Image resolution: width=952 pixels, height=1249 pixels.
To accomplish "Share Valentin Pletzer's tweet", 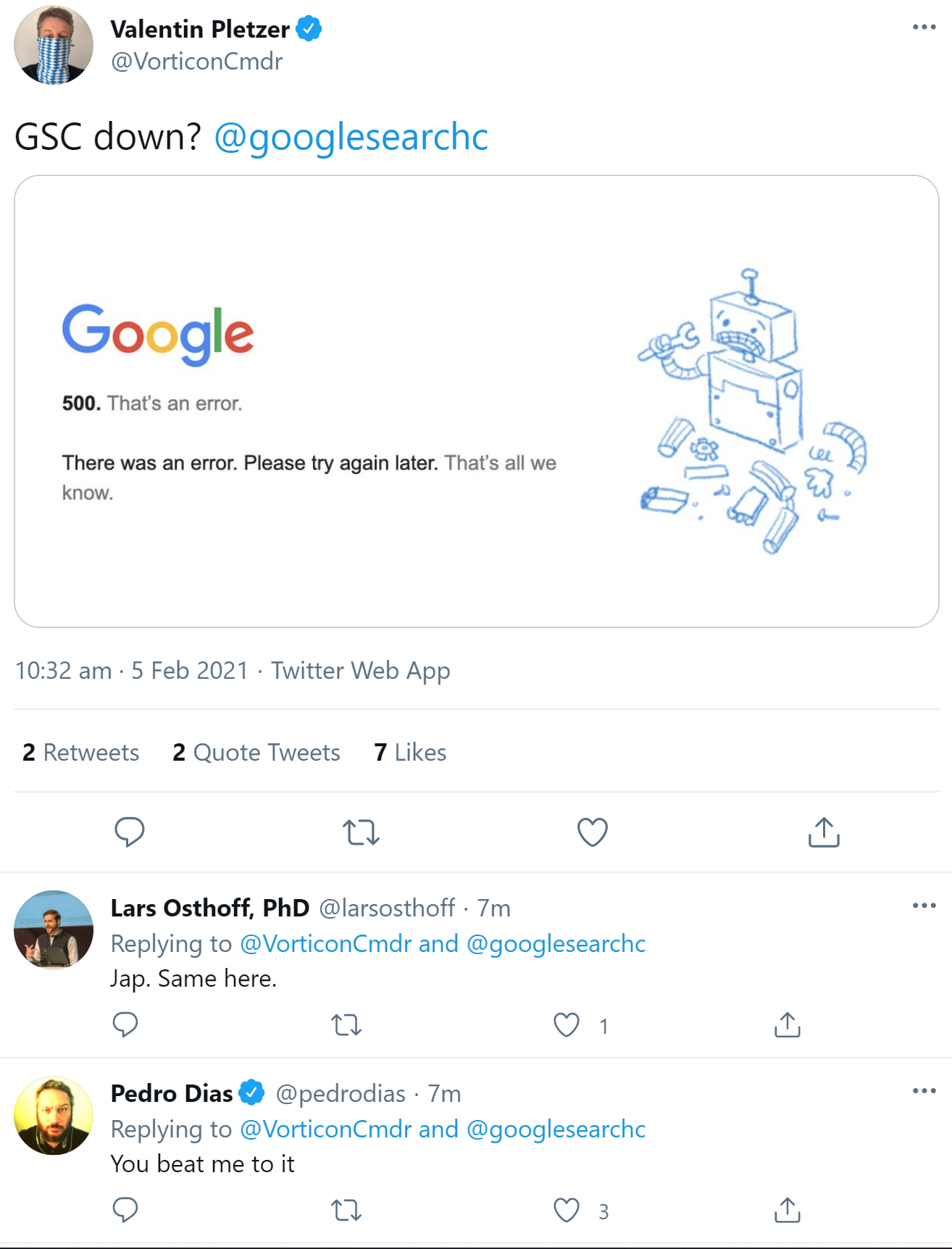I will pyautogui.click(x=823, y=832).
